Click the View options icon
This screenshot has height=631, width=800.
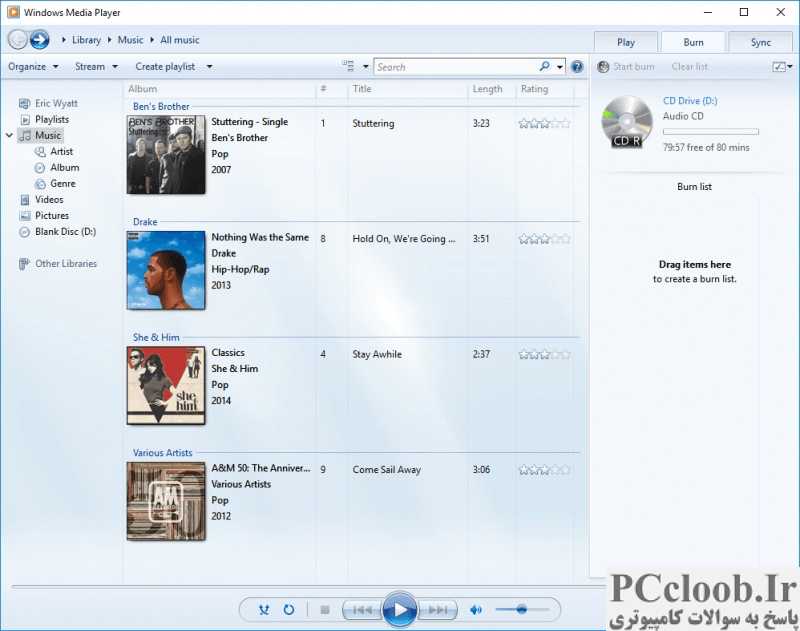[348, 66]
